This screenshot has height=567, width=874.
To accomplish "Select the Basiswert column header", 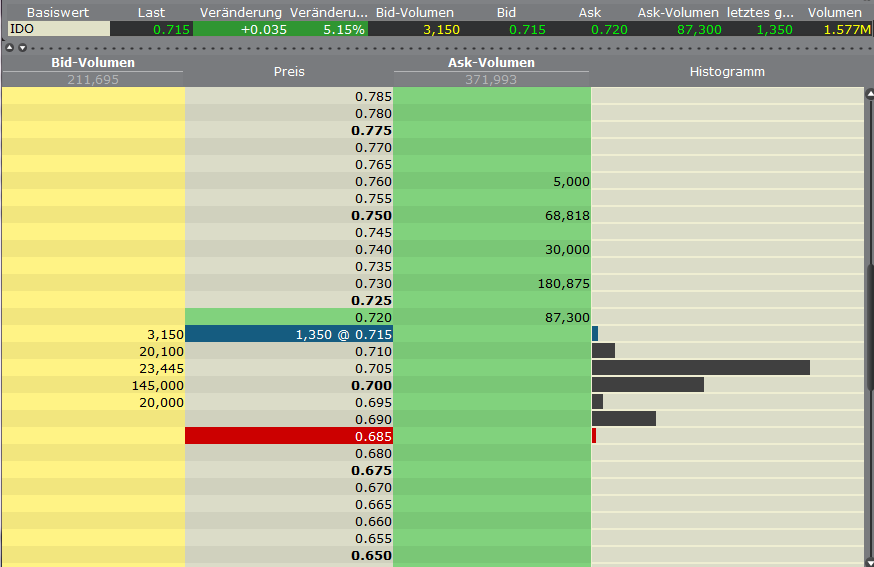I will tap(58, 12).
